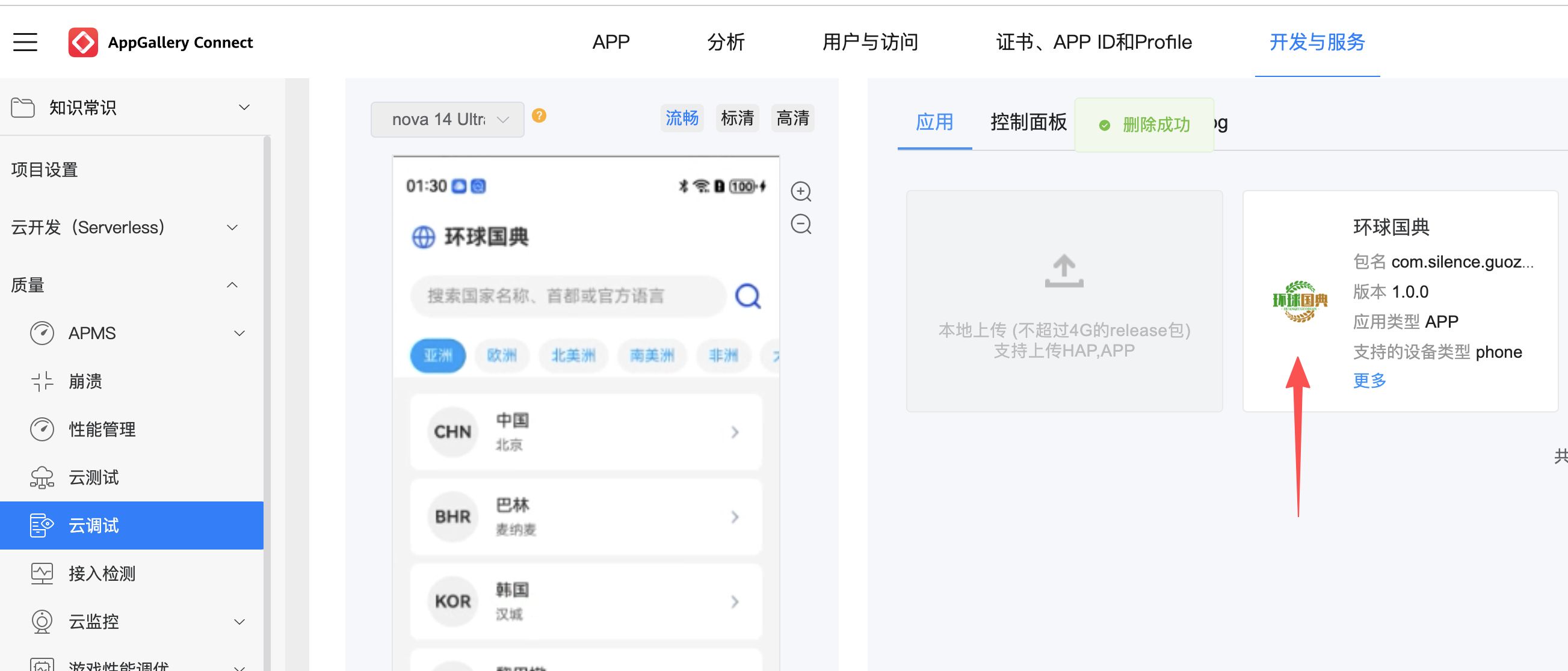This screenshot has width=1568, height=671.
Task: Switch to the 控制面板 tab
Action: [1028, 122]
